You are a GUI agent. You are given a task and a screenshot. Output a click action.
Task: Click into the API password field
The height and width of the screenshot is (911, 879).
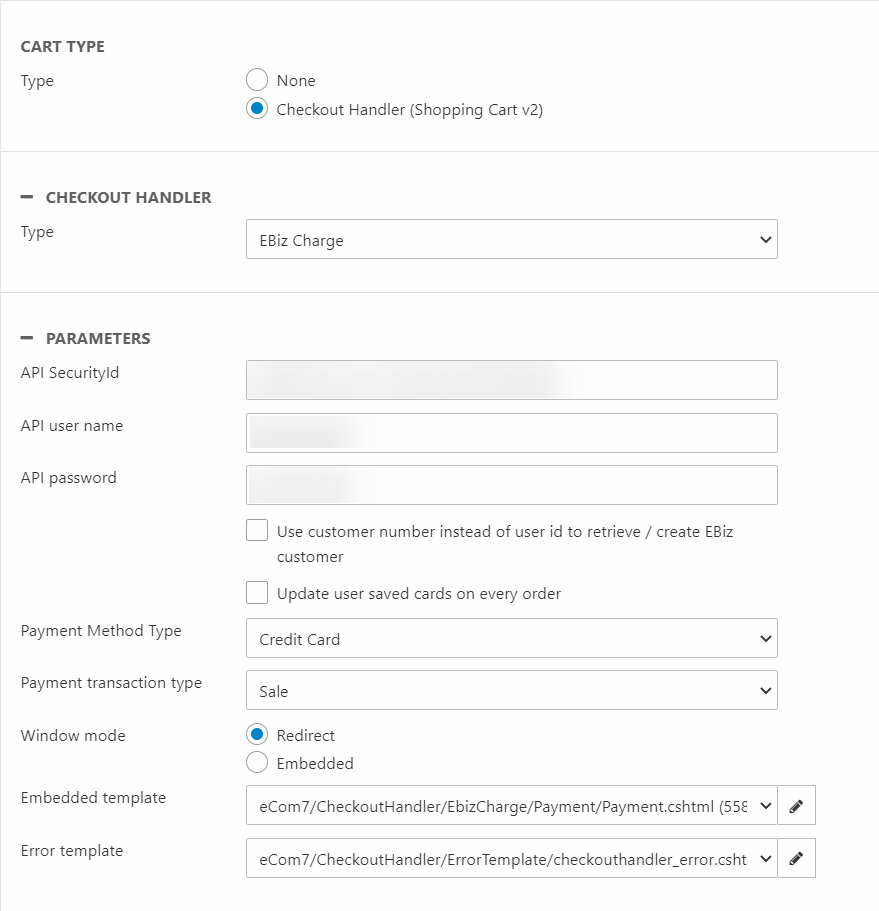pyautogui.click(x=511, y=485)
